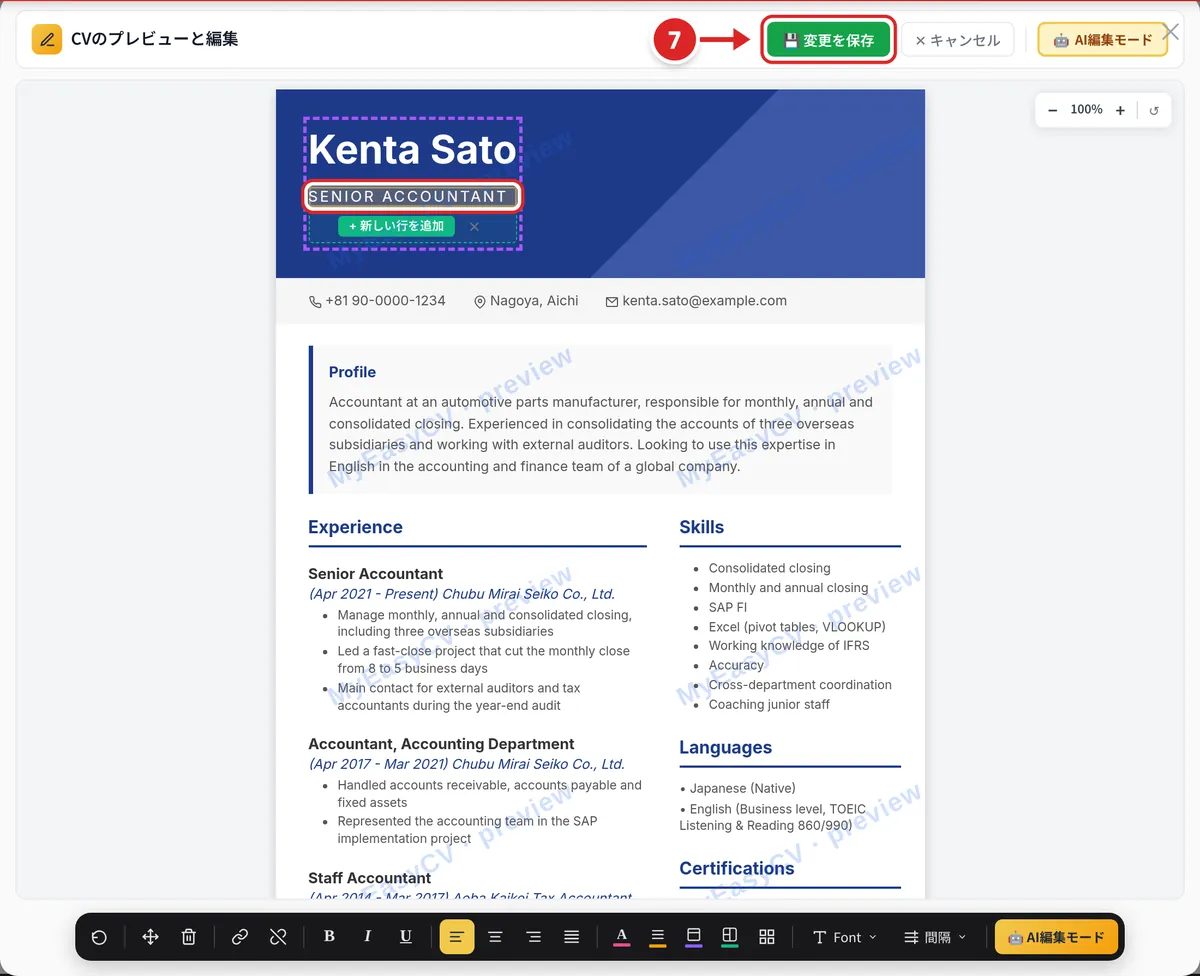The height and width of the screenshot is (976, 1200).
Task: Toggle italic formatting
Action: click(x=368, y=937)
